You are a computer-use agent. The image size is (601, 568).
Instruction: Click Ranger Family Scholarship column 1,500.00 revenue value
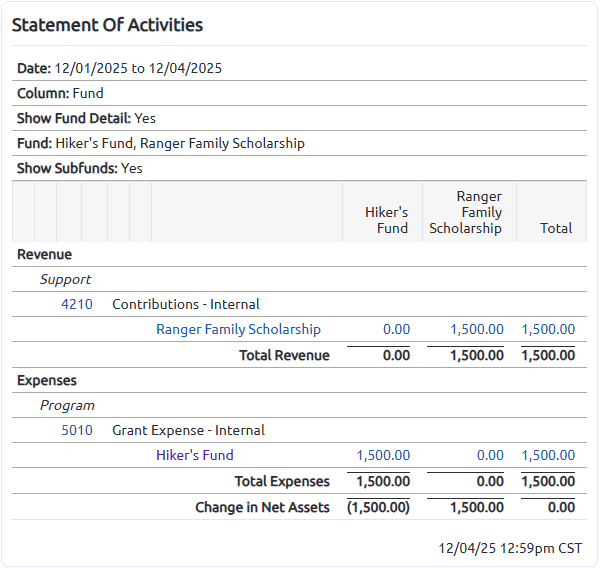[476, 329]
